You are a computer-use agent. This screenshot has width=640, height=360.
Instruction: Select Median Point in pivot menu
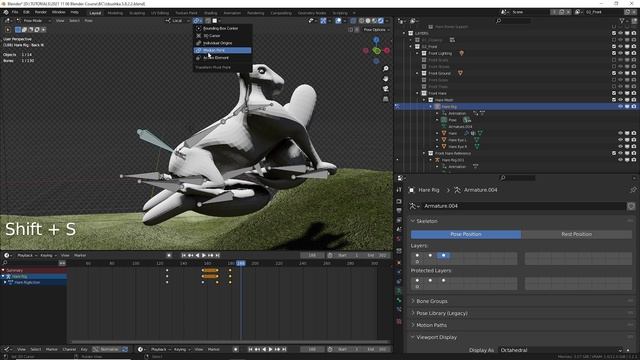click(222, 50)
